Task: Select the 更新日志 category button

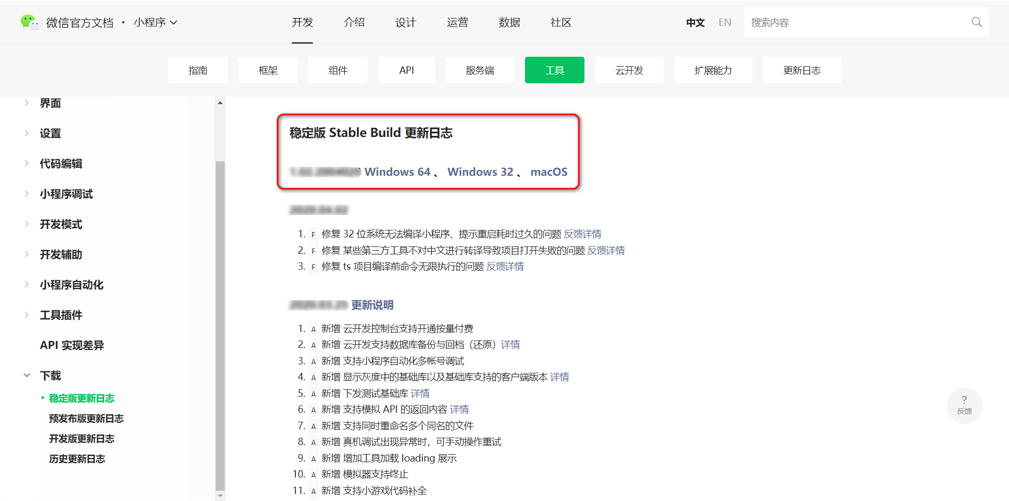Action: click(x=802, y=70)
